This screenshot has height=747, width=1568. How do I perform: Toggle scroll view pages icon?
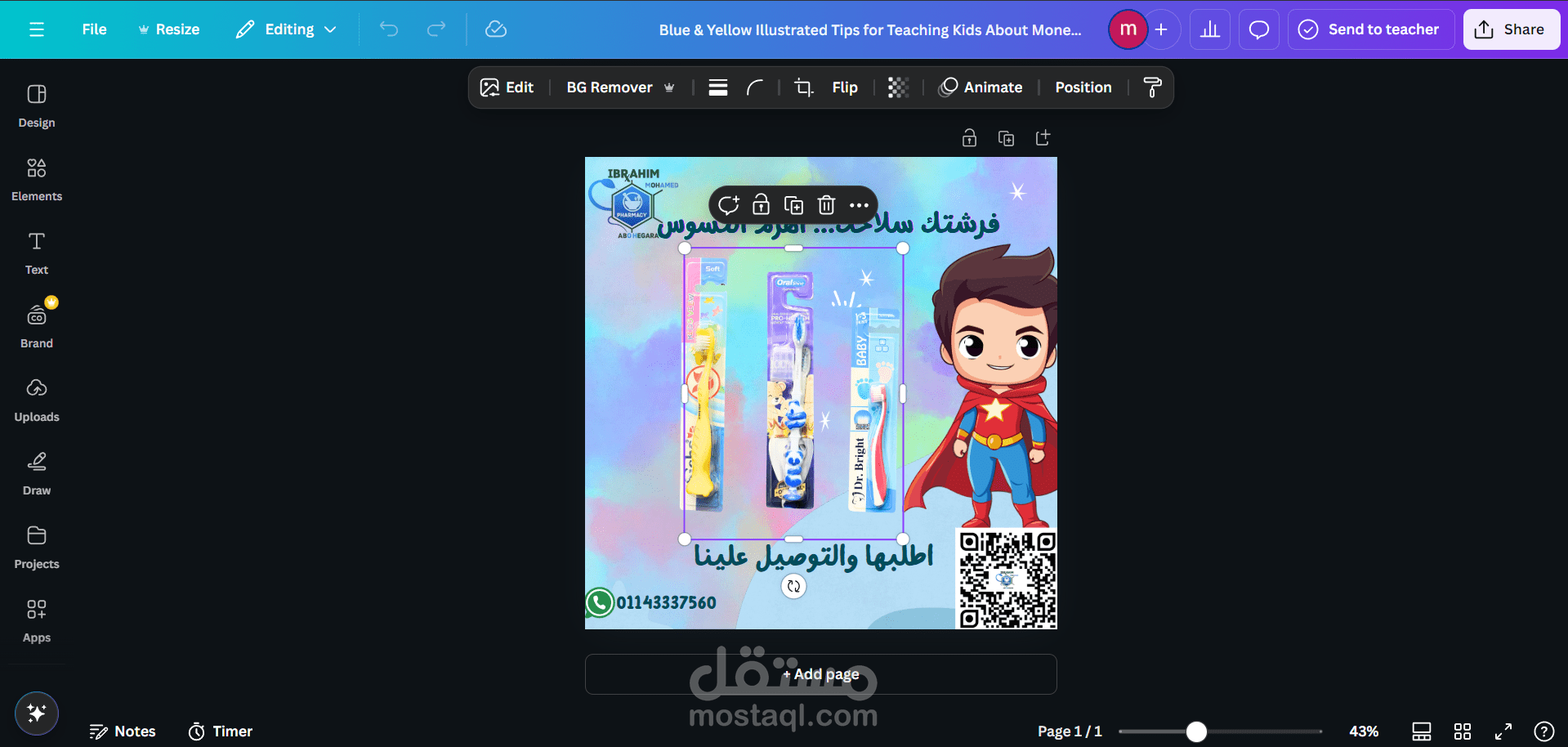[1422, 731]
